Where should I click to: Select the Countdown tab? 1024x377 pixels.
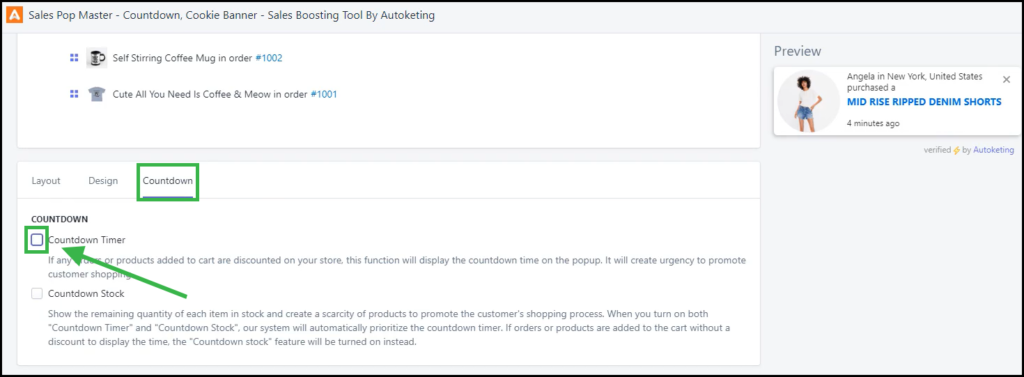[168, 181]
